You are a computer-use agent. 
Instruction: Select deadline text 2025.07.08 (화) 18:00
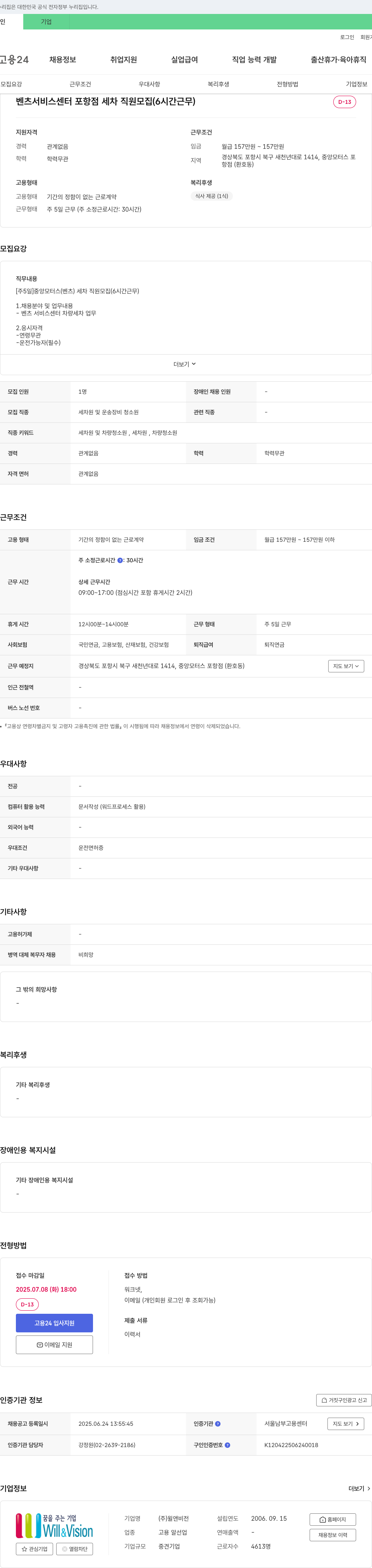(46, 1289)
